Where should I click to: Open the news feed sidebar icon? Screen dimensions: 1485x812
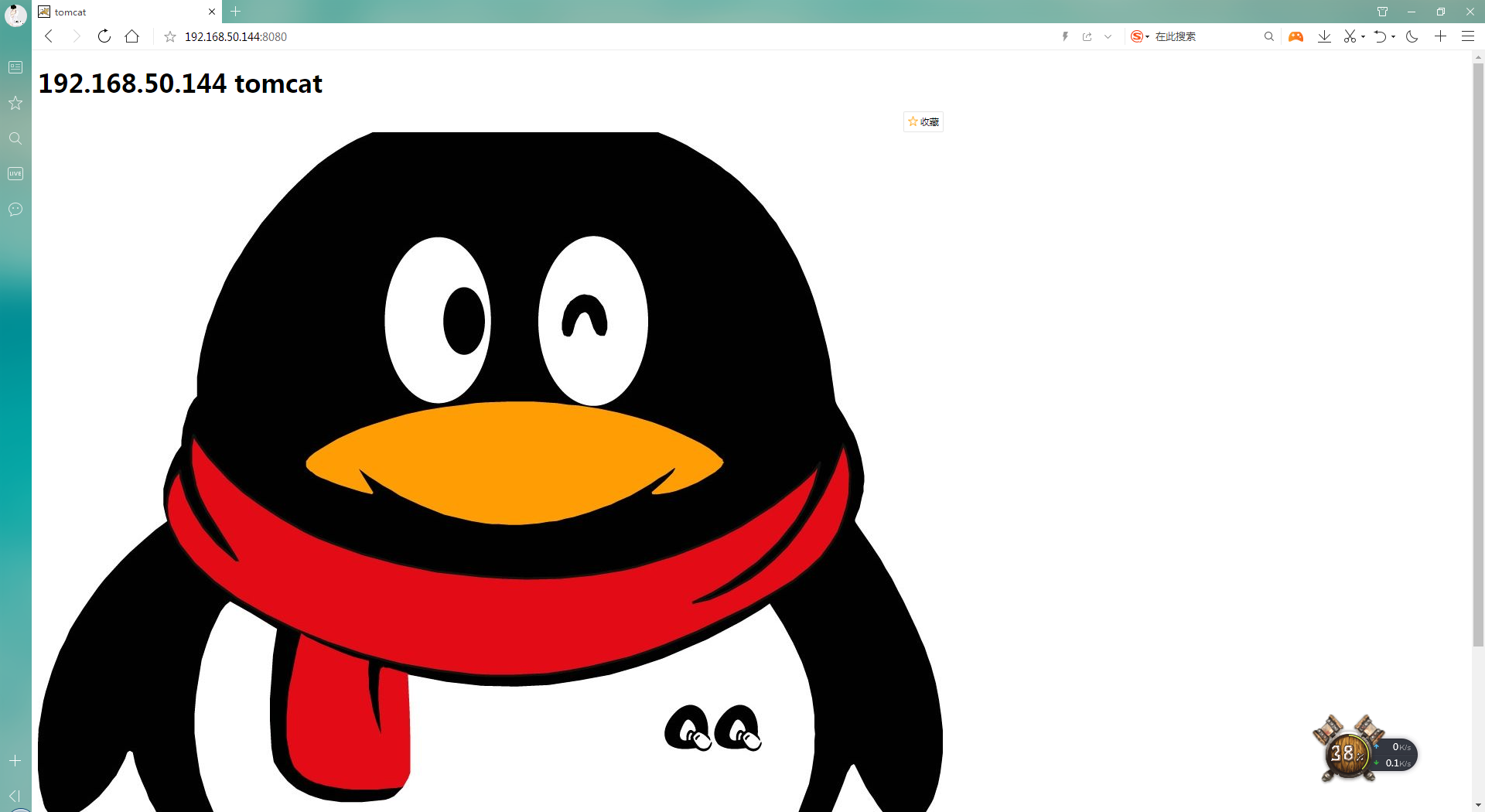(x=15, y=67)
